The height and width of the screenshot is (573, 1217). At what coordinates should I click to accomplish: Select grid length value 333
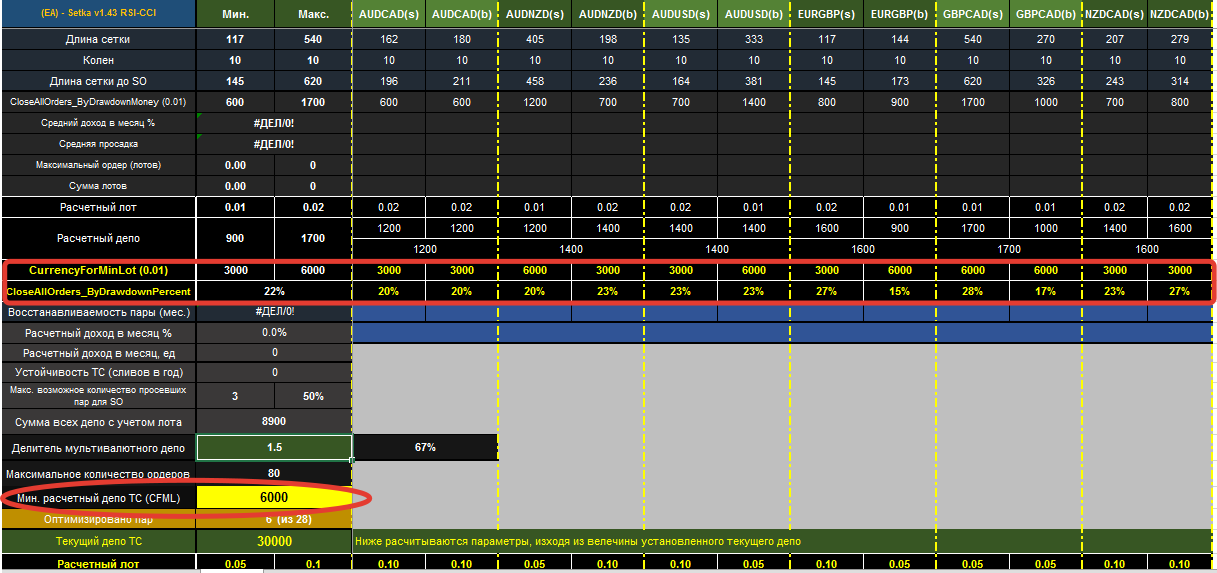click(753, 40)
